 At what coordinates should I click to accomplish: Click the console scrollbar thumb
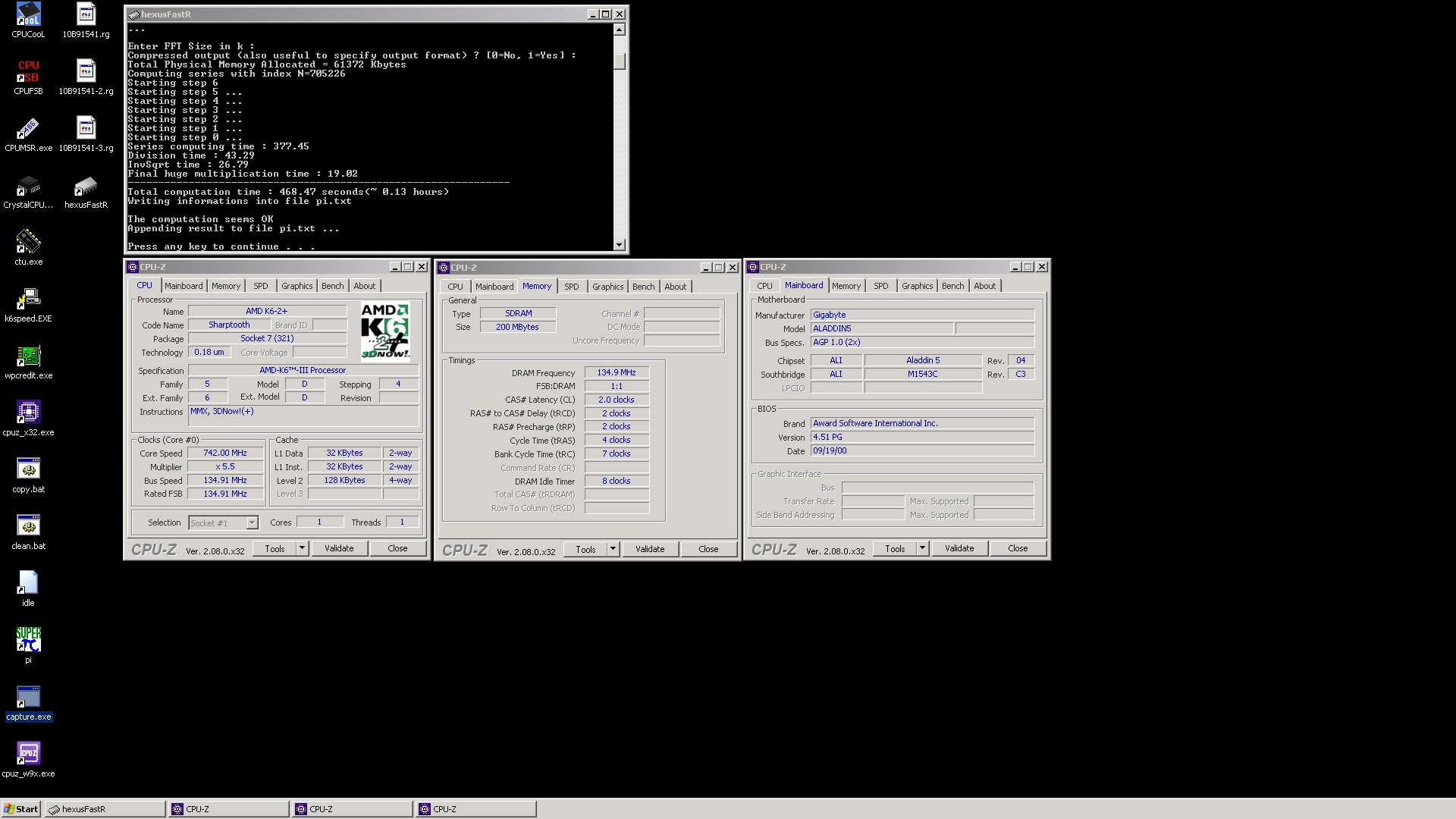click(x=620, y=61)
